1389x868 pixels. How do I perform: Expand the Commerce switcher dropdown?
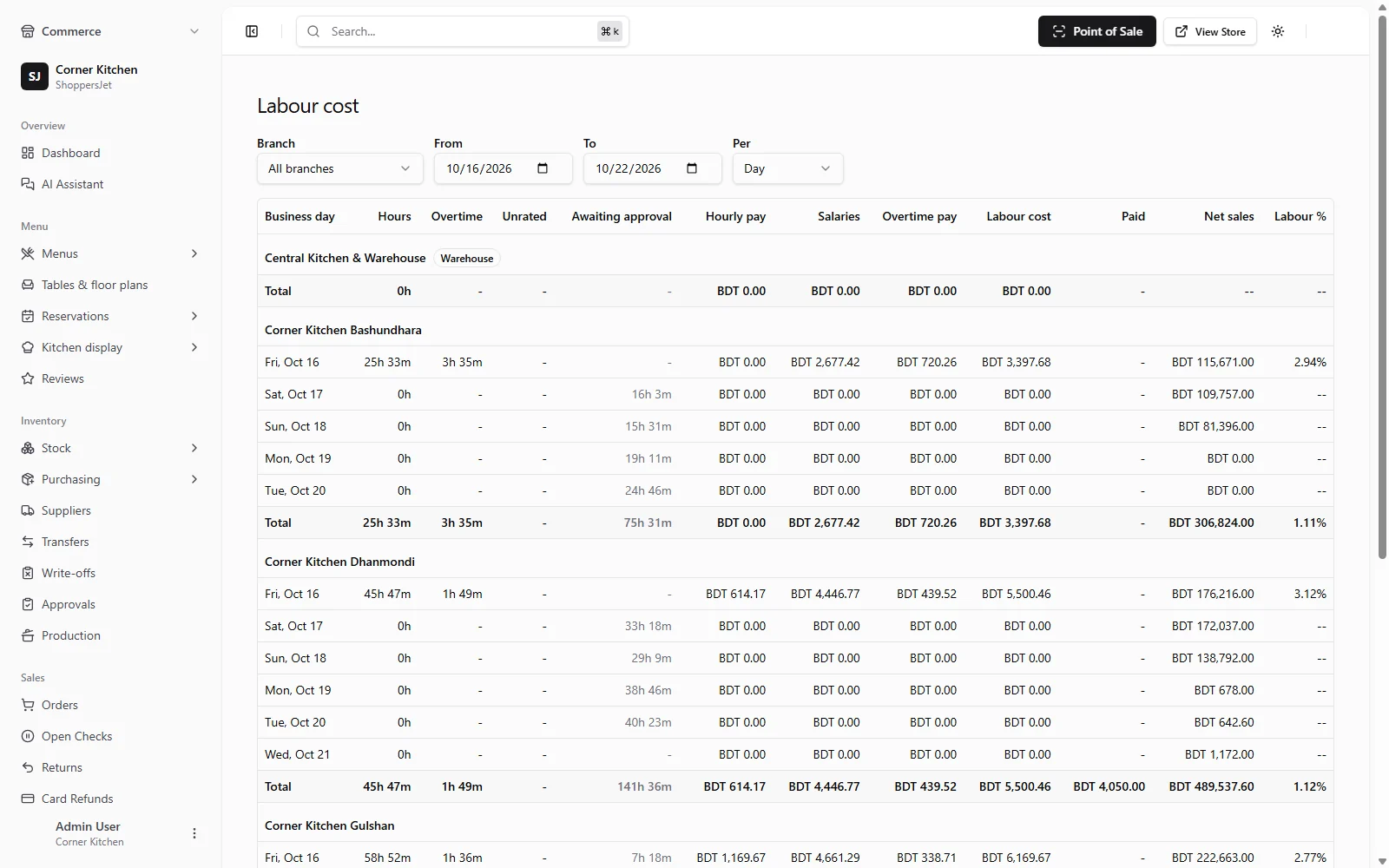coord(194,31)
